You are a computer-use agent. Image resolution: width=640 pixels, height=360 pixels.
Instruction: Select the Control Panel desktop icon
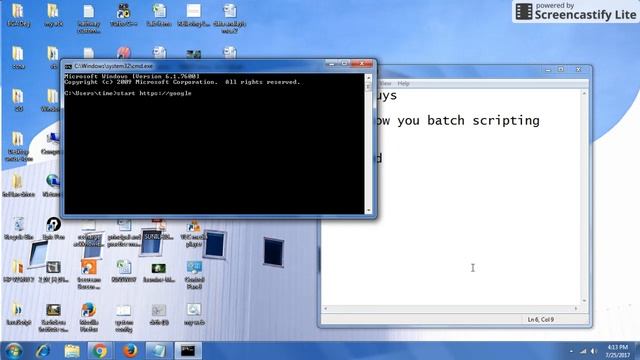194,275
